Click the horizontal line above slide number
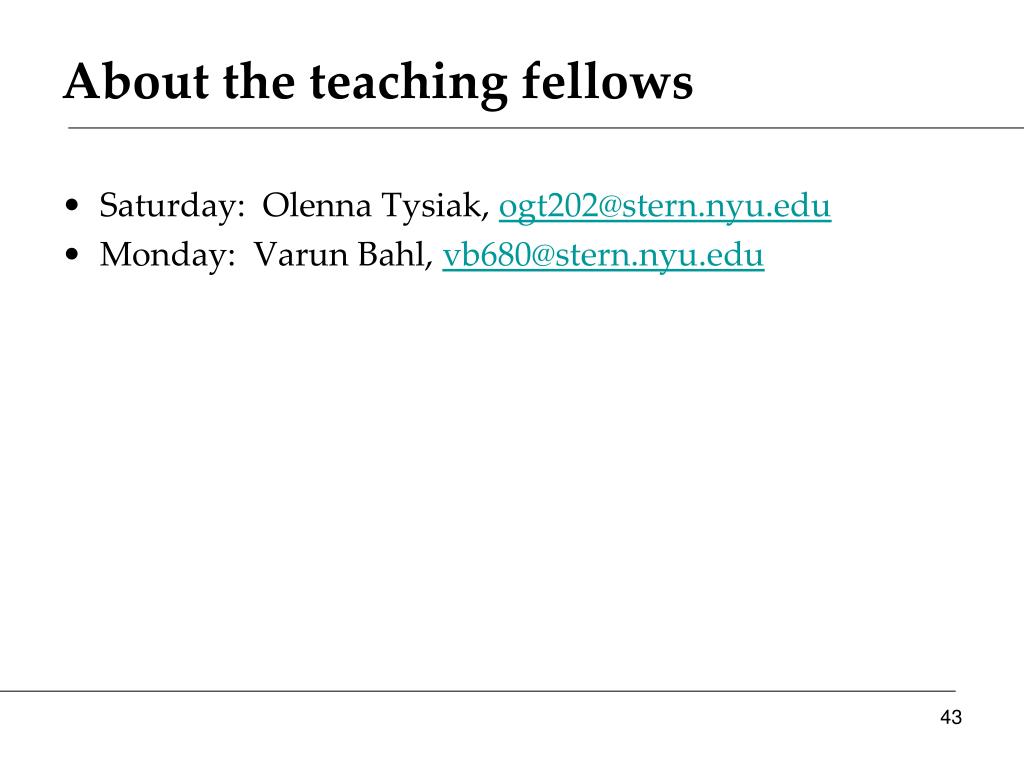 click(478, 690)
